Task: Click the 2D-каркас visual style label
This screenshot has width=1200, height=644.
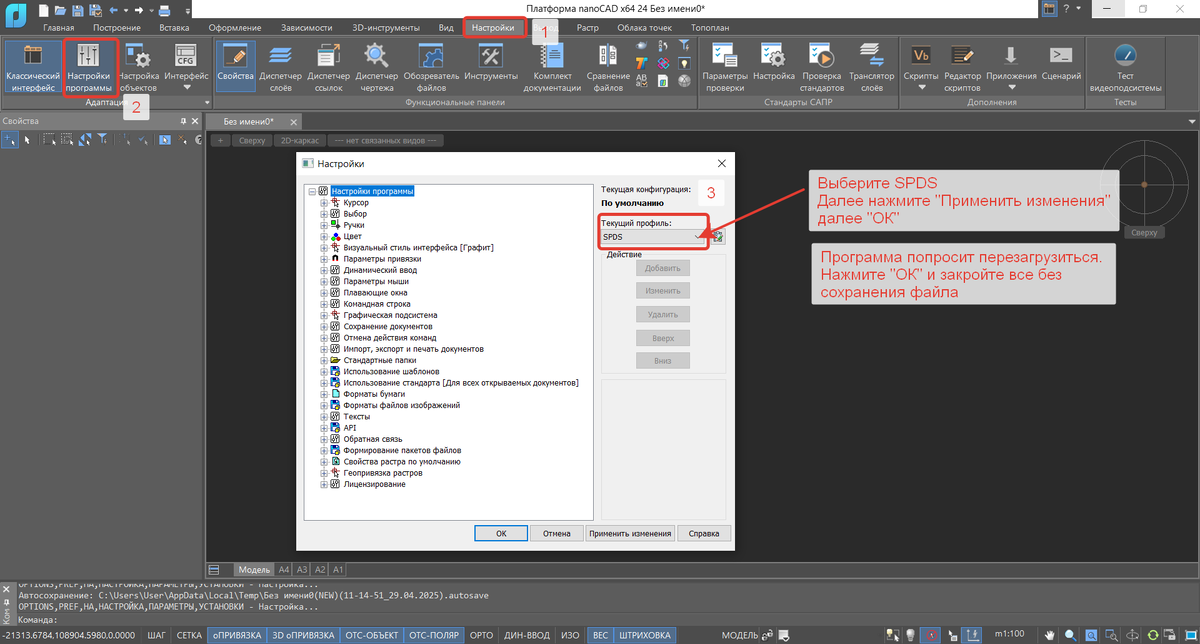Action: (299, 140)
